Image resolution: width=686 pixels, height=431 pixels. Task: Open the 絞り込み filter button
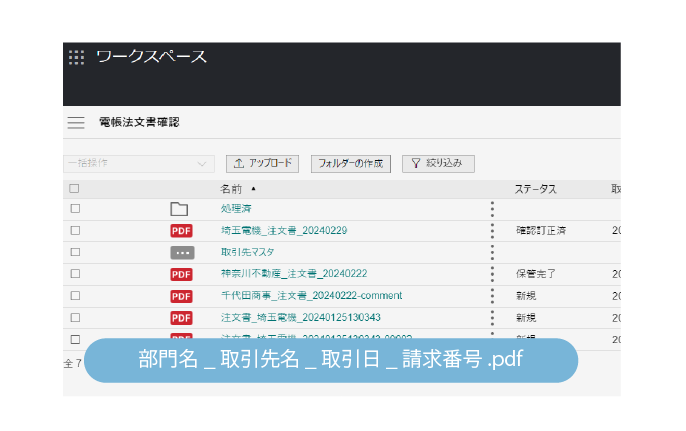[438, 164]
